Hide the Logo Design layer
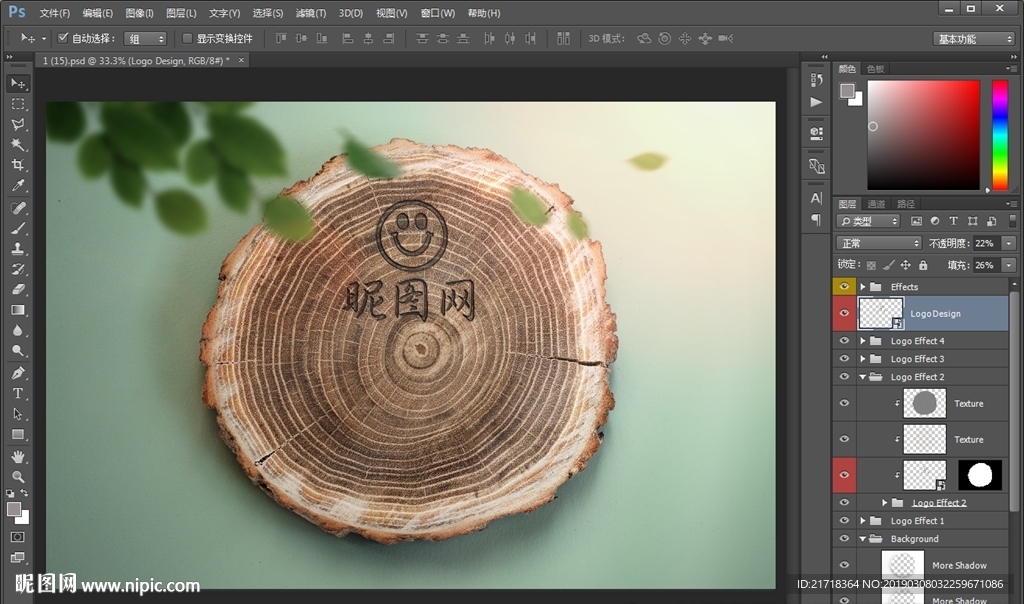The height and width of the screenshot is (604, 1024). [844, 313]
